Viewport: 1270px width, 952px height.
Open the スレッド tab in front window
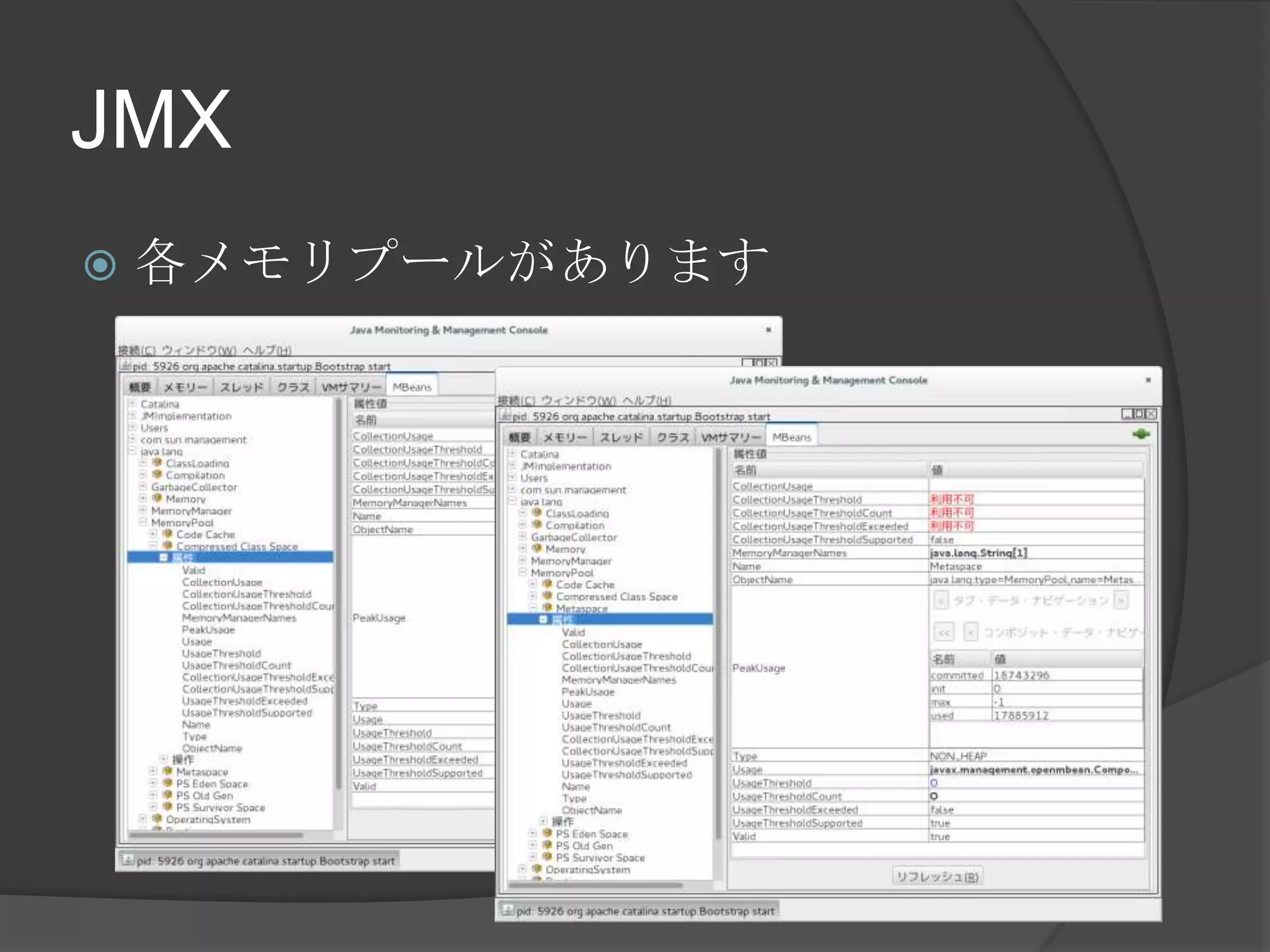click(x=621, y=437)
